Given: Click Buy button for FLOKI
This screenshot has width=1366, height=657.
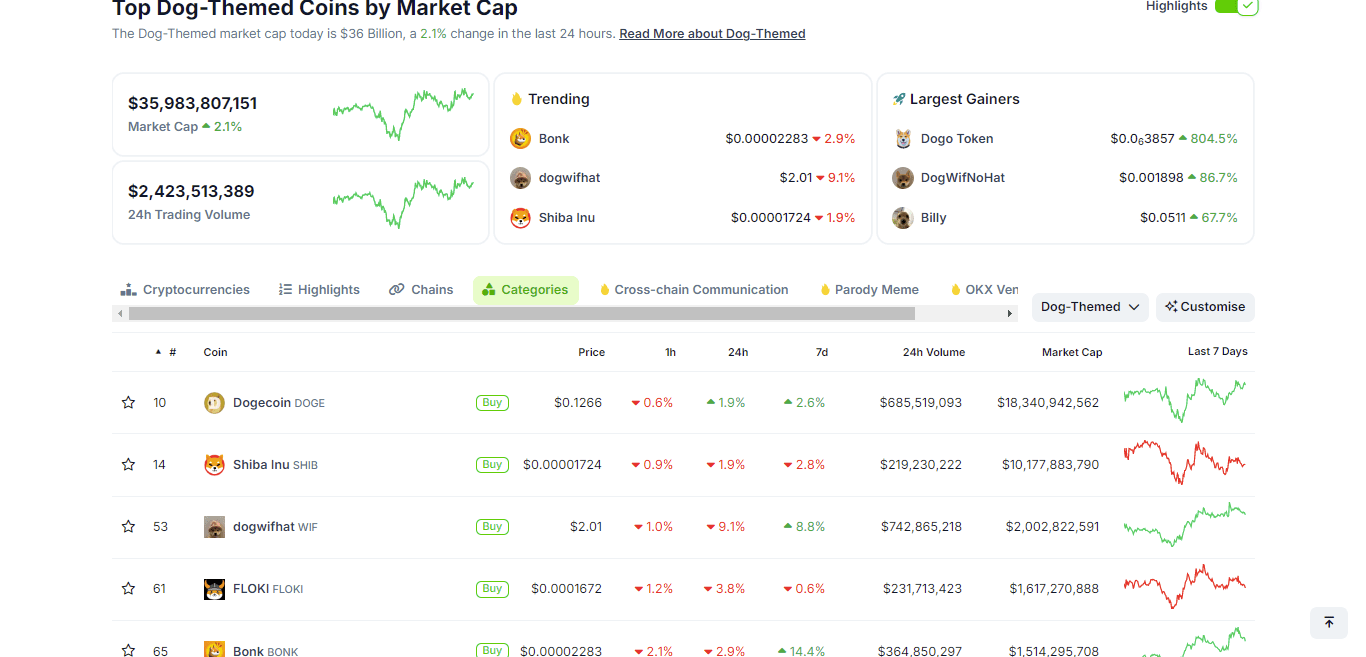Looking at the screenshot, I should (x=492, y=589).
